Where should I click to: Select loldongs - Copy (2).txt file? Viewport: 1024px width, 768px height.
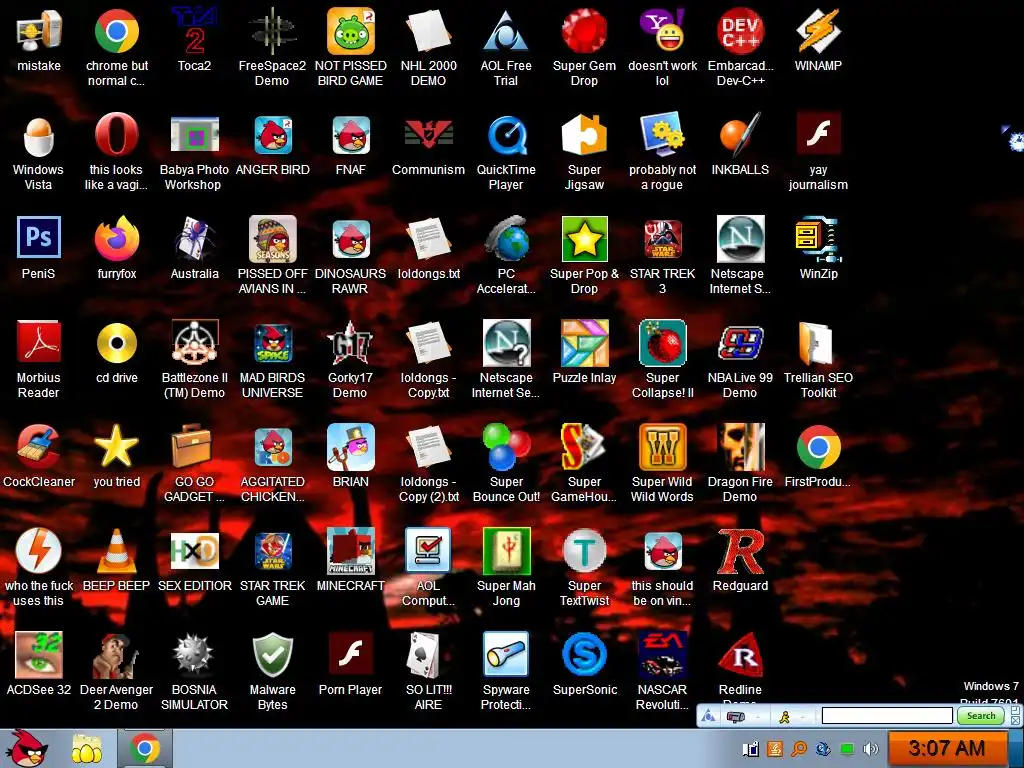(428, 447)
